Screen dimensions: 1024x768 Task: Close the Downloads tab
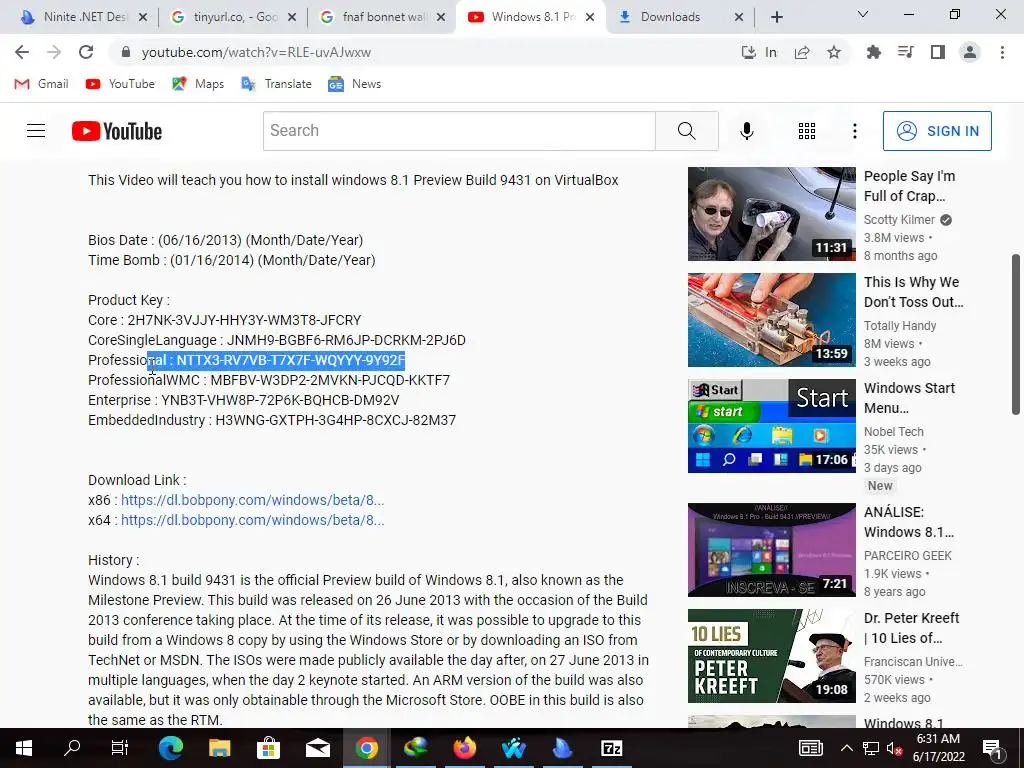739,17
